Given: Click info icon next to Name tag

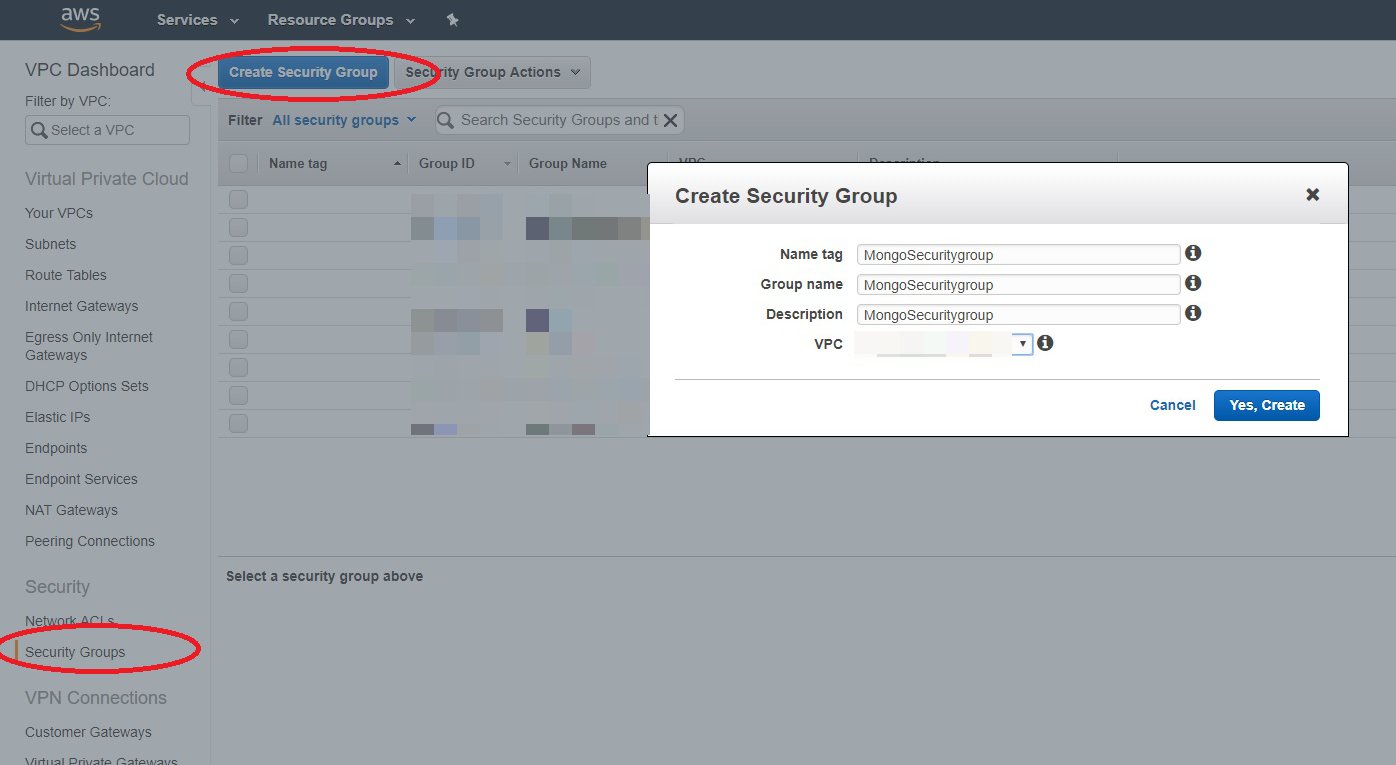Looking at the screenshot, I should 1193,253.
